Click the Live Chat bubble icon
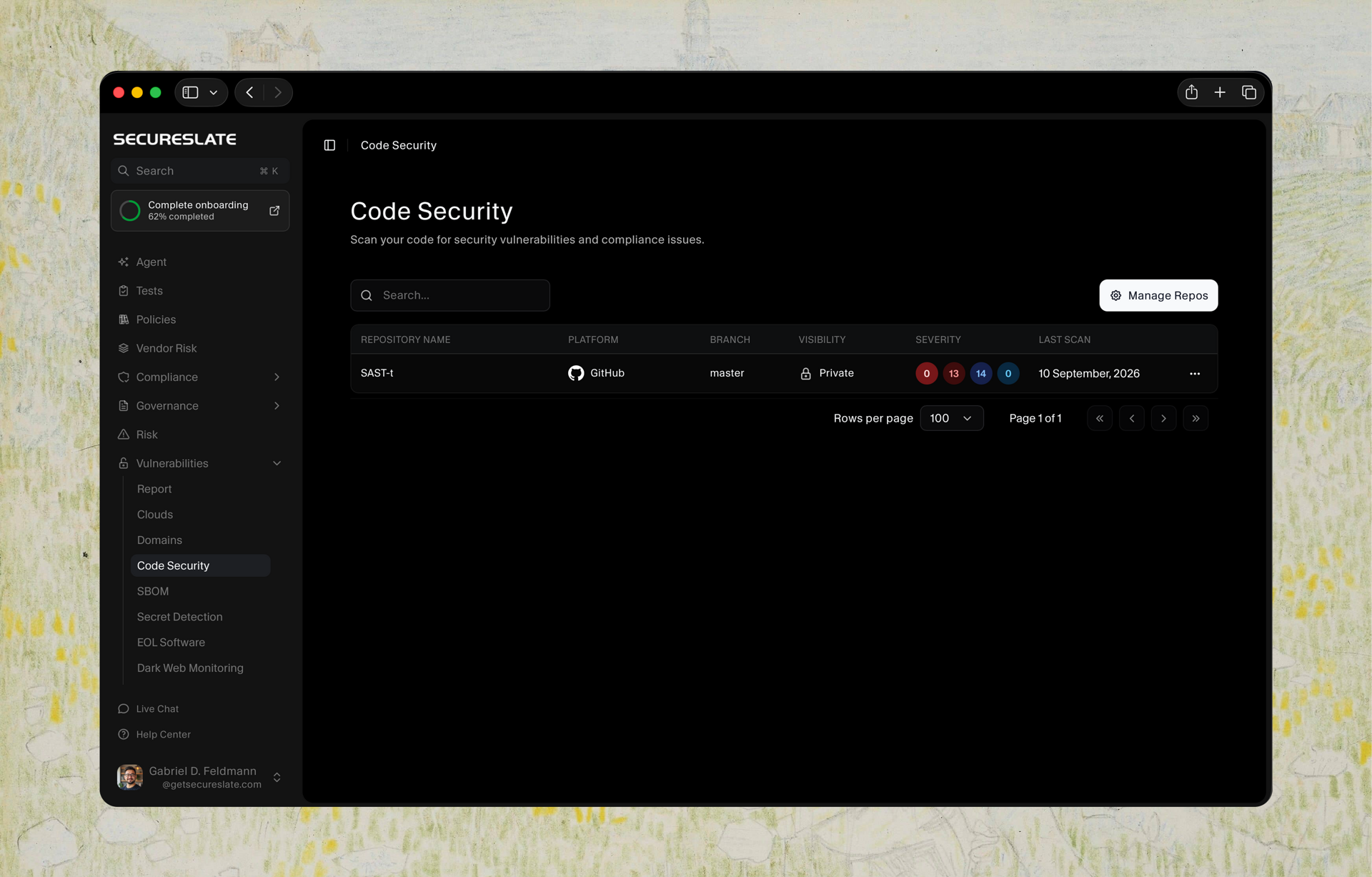This screenshot has width=1372, height=877. click(x=124, y=709)
